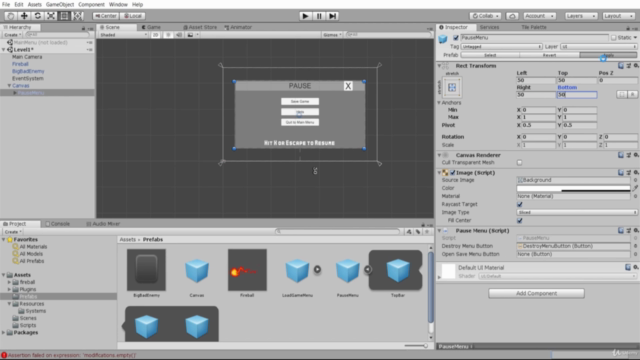Select the combined Transform tool
Screen dimensions: 640x360
pyautogui.click(x=78, y=16)
